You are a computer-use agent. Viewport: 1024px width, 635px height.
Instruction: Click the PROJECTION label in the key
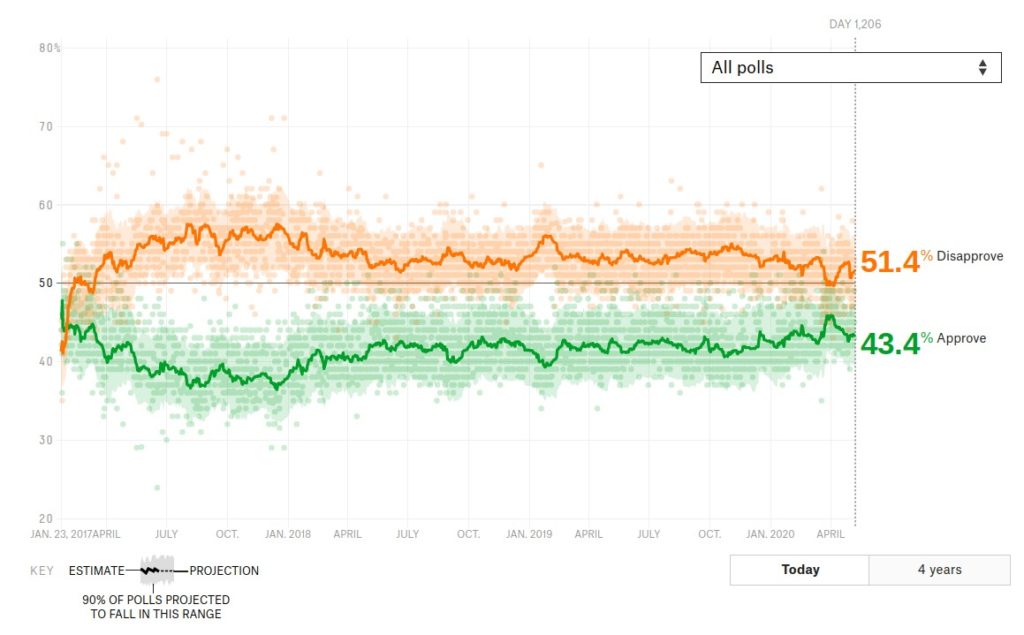224,571
